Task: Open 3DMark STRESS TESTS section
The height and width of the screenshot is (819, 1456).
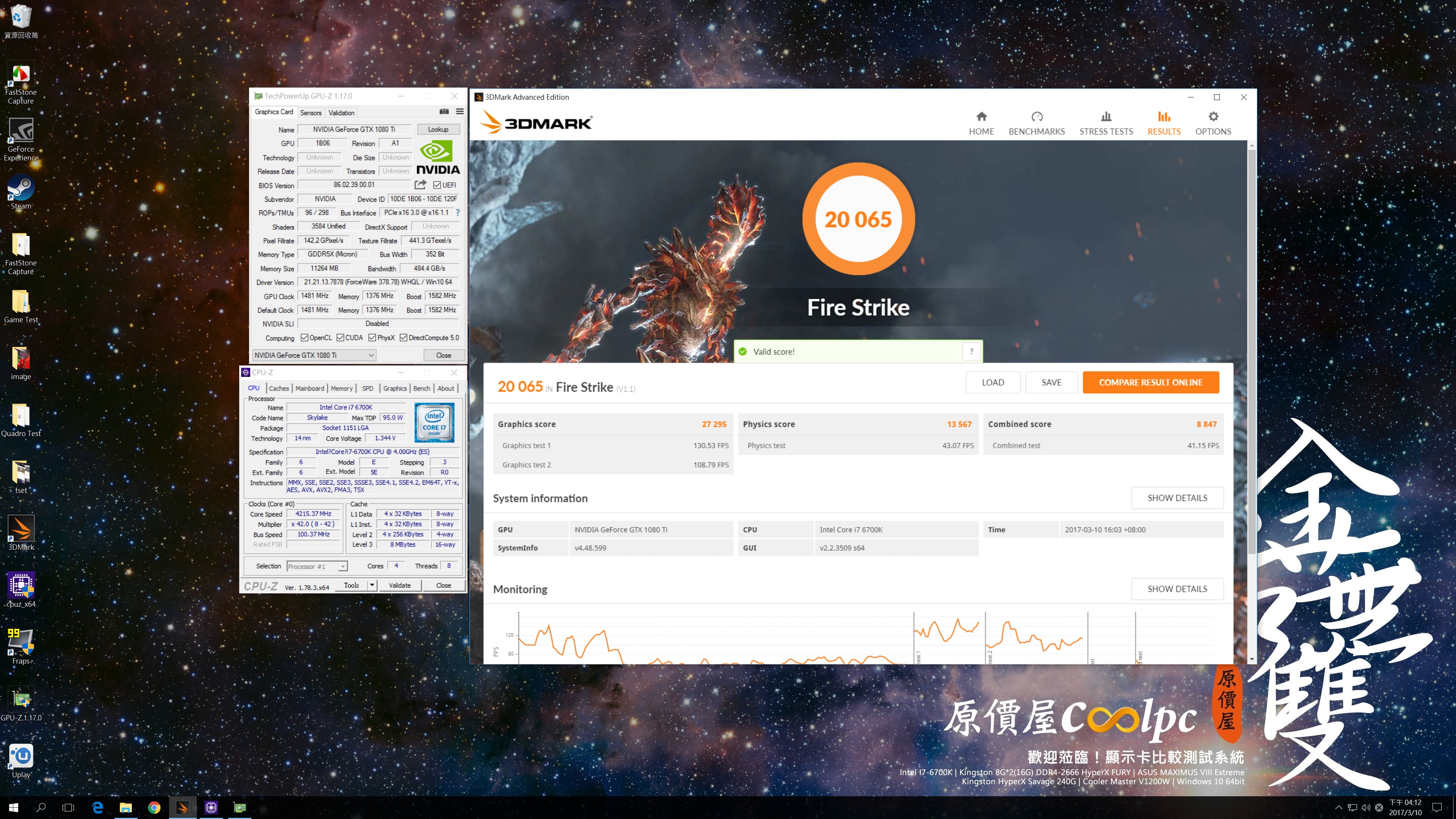Action: coord(1106,123)
